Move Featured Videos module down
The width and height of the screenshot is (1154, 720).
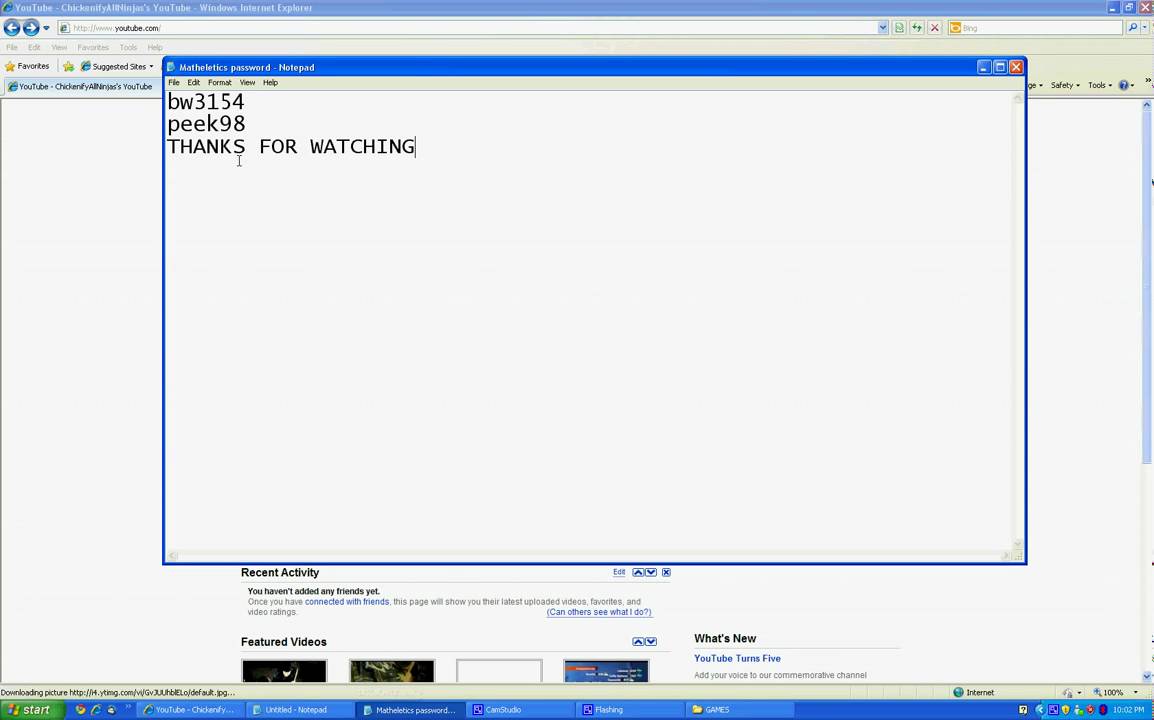[651, 641]
